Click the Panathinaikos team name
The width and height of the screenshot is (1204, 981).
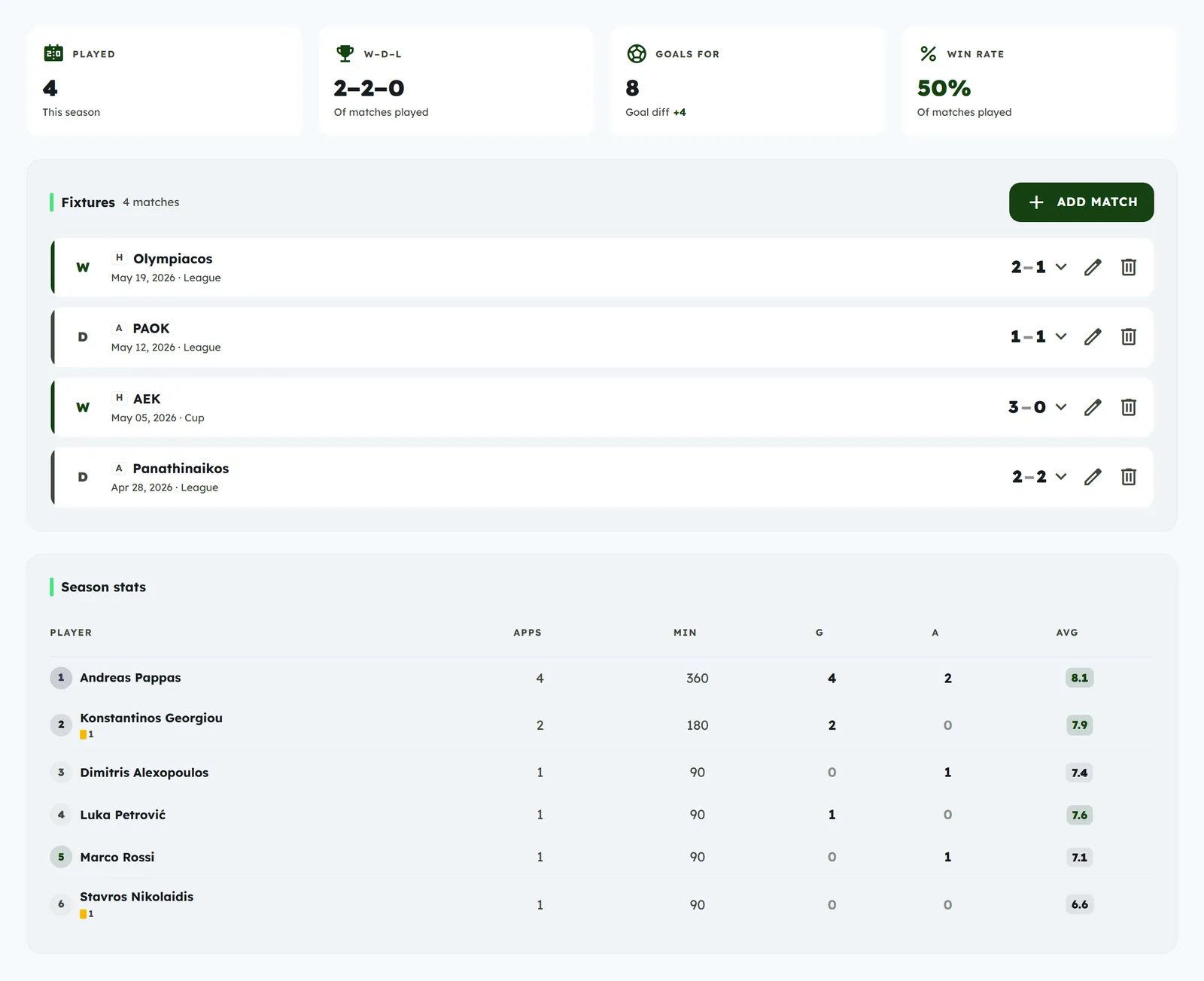click(x=181, y=469)
